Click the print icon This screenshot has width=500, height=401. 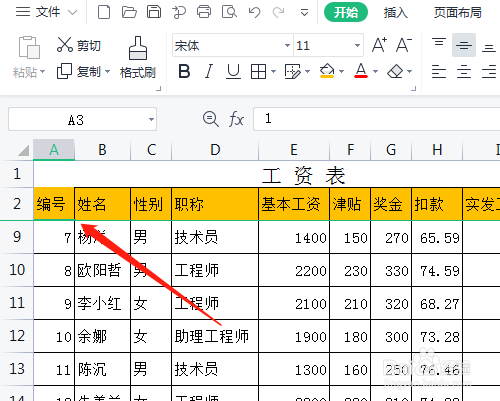(204, 12)
